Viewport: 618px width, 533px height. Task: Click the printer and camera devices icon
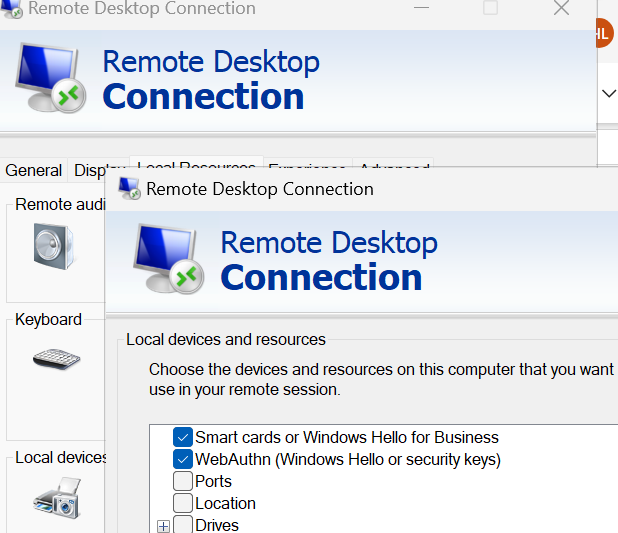(58, 498)
